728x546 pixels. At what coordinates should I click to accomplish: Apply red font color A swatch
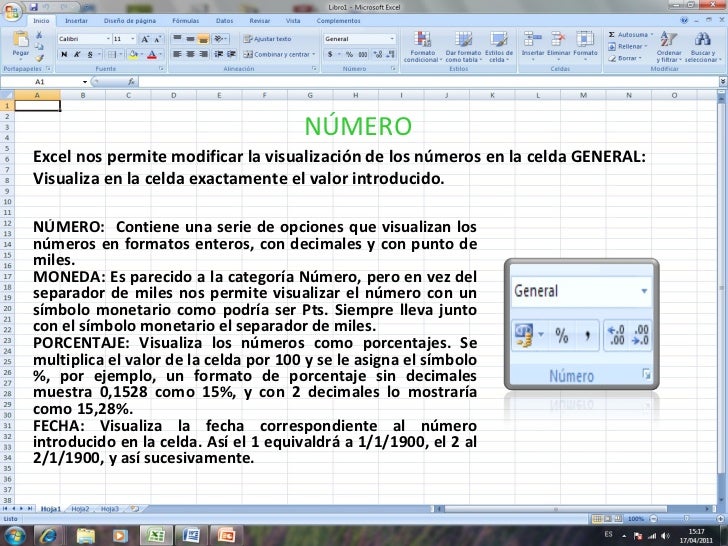151,54
